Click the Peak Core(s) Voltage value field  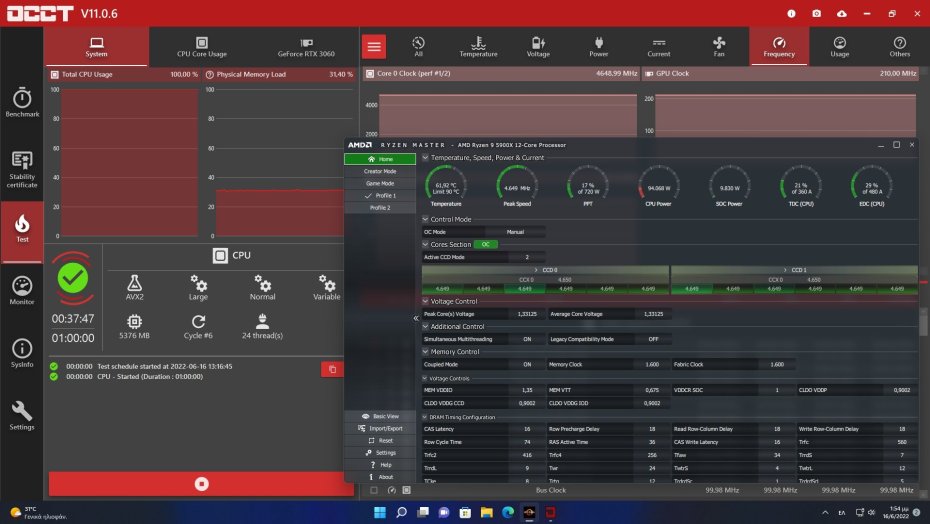pyautogui.click(x=527, y=315)
